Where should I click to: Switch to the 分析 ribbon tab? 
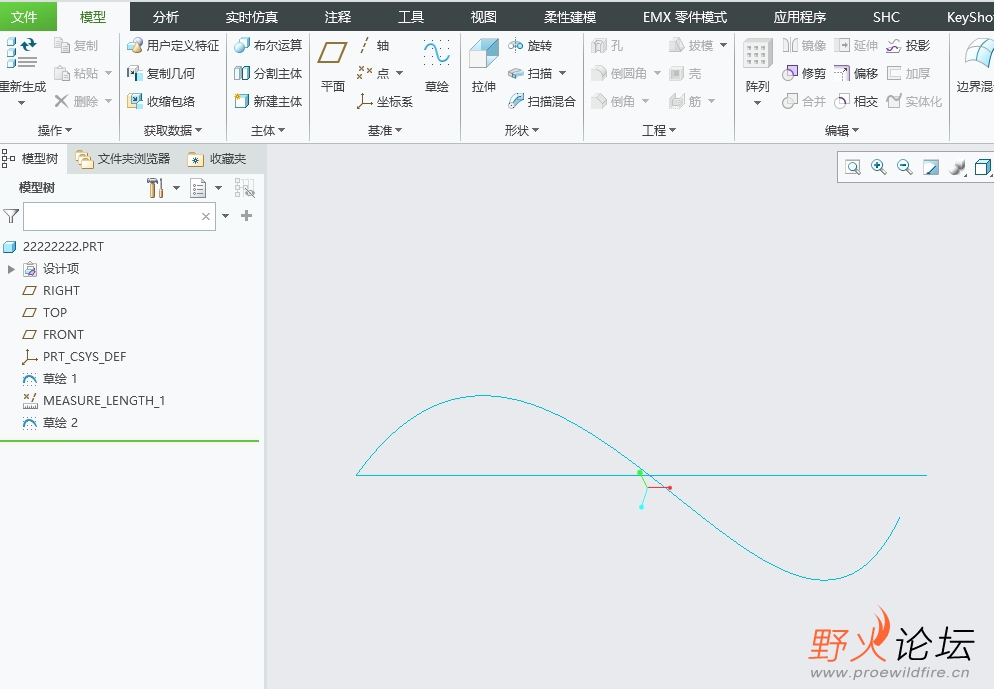pos(165,17)
